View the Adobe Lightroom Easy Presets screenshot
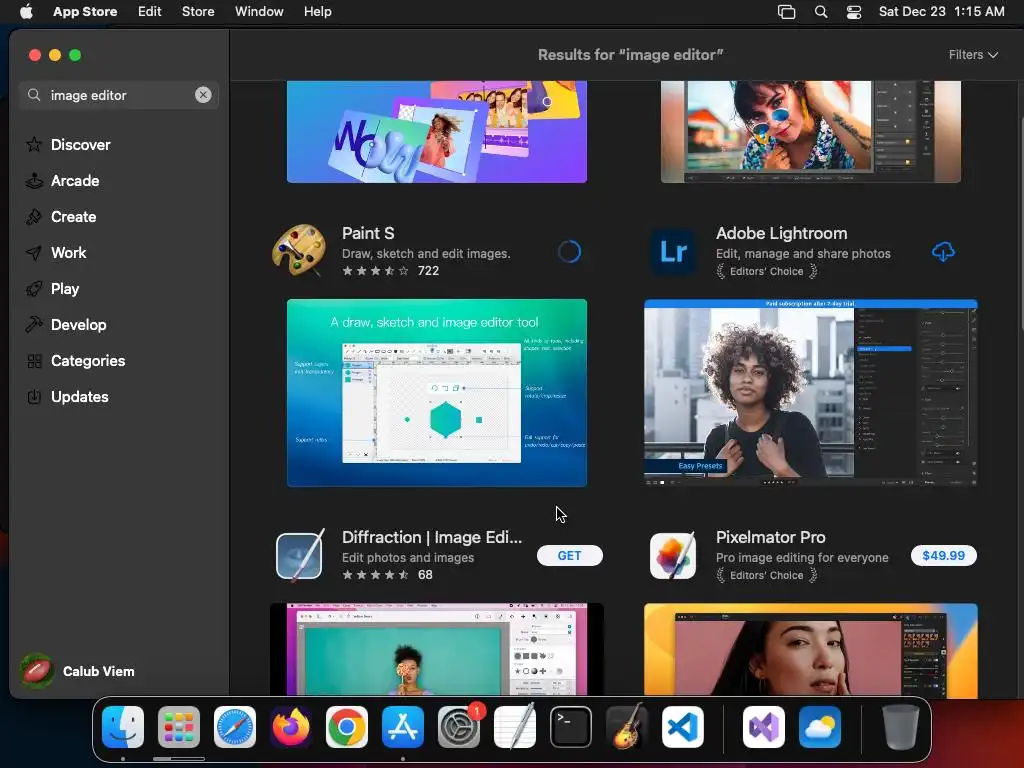Image resolution: width=1024 pixels, height=768 pixels. pos(810,392)
